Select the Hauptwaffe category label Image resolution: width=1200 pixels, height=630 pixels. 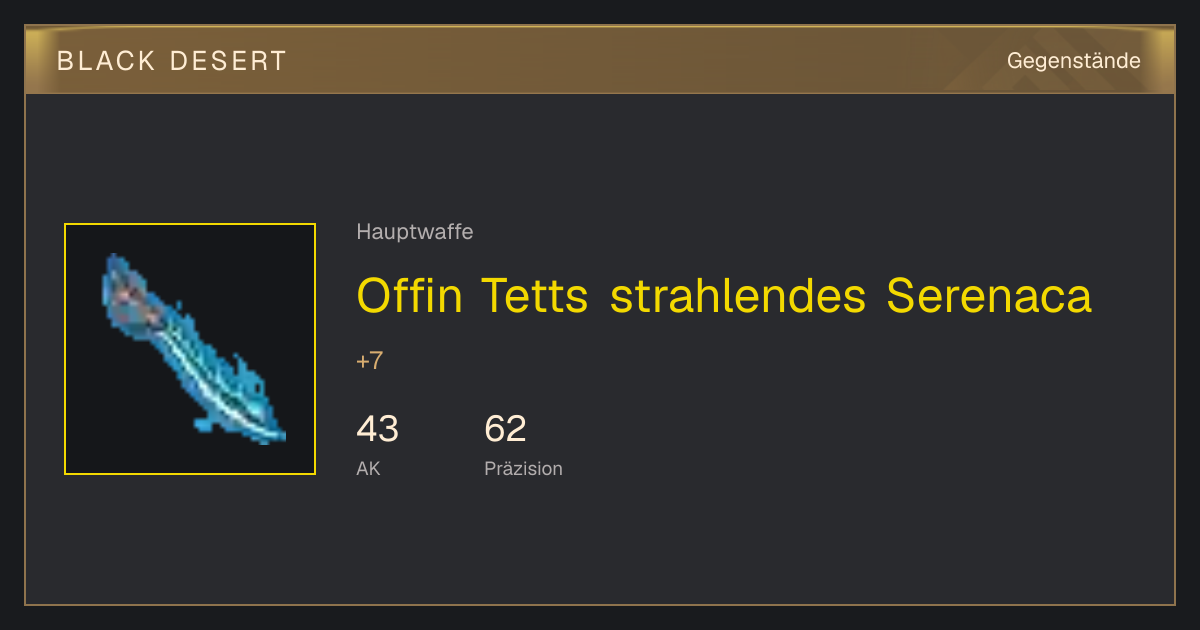pos(415,232)
